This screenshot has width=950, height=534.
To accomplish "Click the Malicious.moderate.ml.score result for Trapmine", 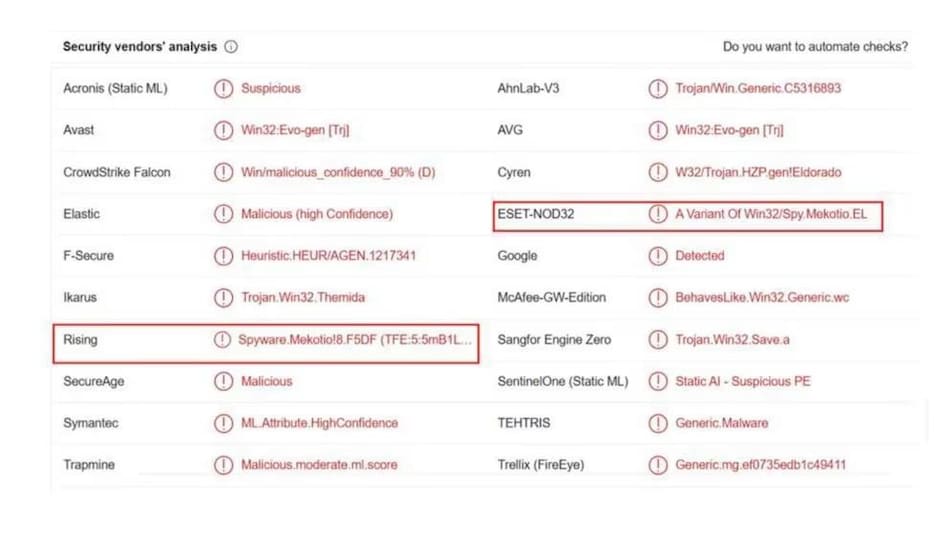I will pos(319,465).
